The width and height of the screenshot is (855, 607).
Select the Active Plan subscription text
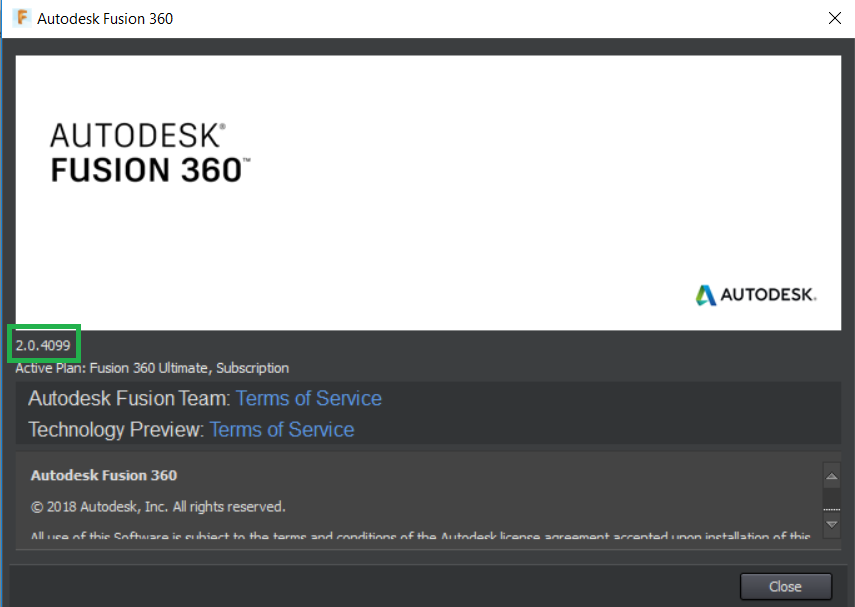pyautogui.click(x=150, y=368)
